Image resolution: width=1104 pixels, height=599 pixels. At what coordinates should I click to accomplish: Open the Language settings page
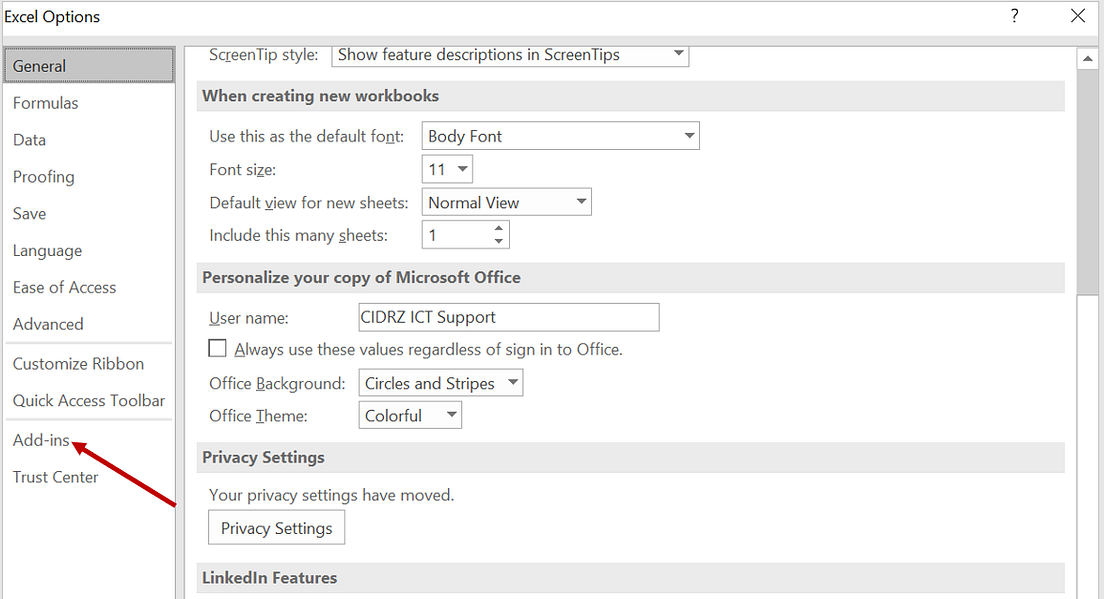point(47,250)
